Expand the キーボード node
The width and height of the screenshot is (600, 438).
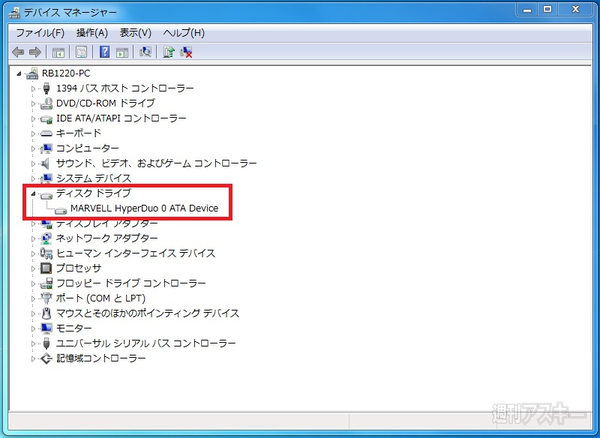(x=33, y=134)
